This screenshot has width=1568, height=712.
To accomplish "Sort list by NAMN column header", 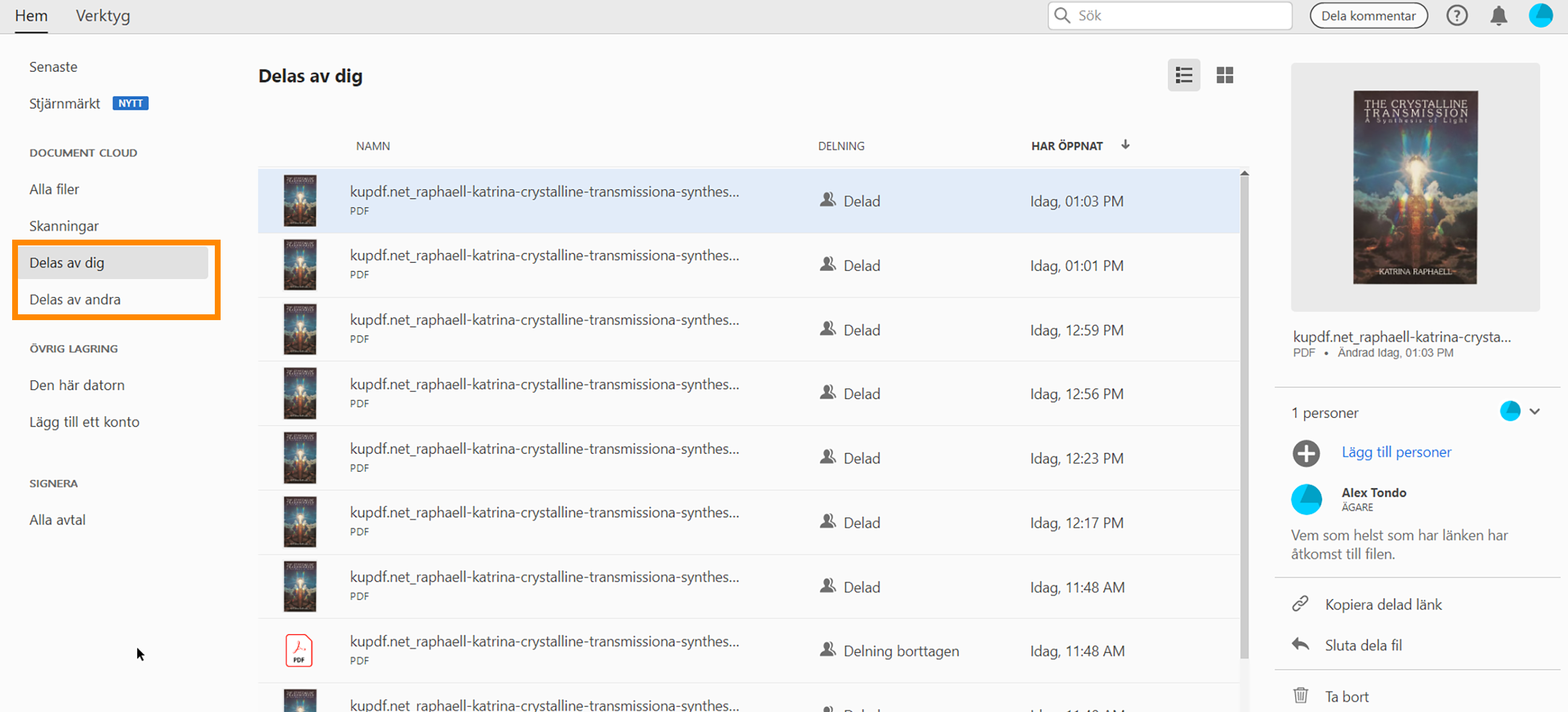I will pyautogui.click(x=372, y=146).
